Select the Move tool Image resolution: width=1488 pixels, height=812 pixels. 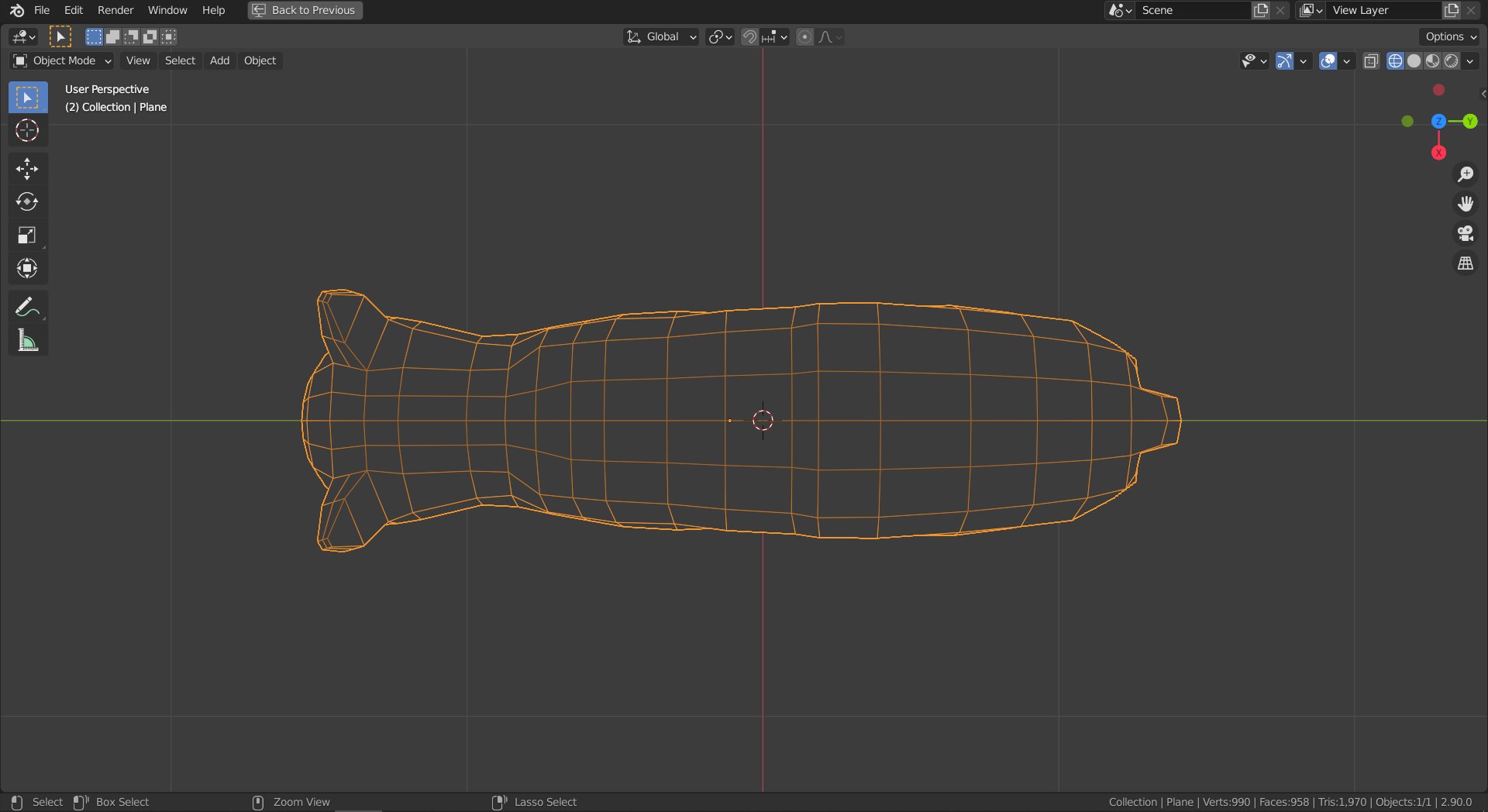tap(27, 169)
